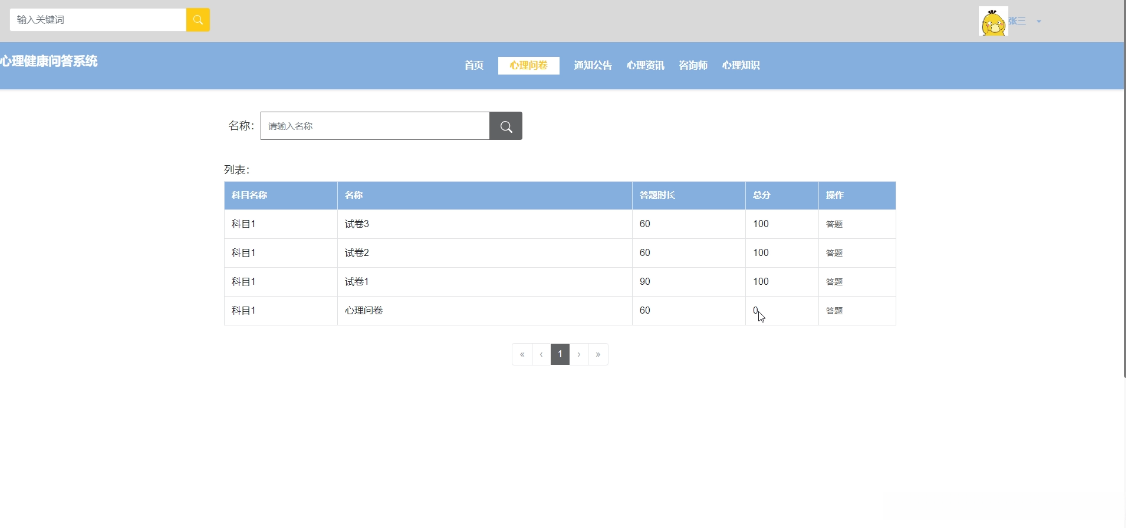Focus the 请输入名称 name input

(375, 126)
